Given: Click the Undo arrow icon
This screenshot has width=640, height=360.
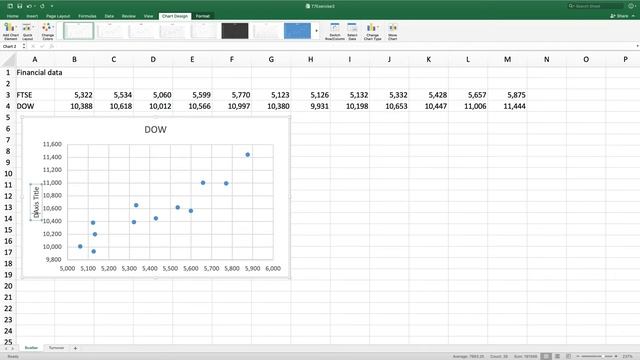Looking at the screenshot, I should click(29, 6).
